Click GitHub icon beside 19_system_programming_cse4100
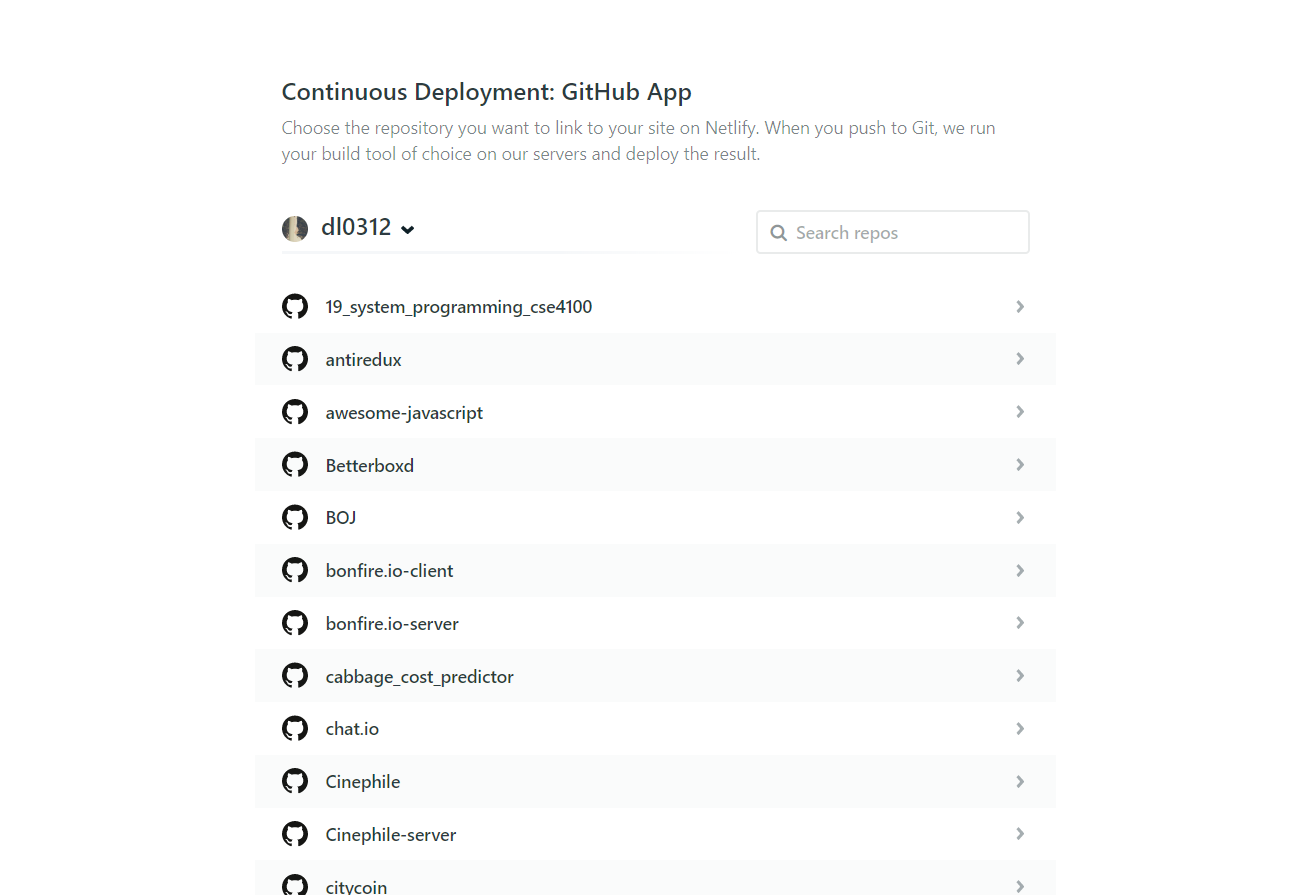1311x895 pixels. point(295,306)
